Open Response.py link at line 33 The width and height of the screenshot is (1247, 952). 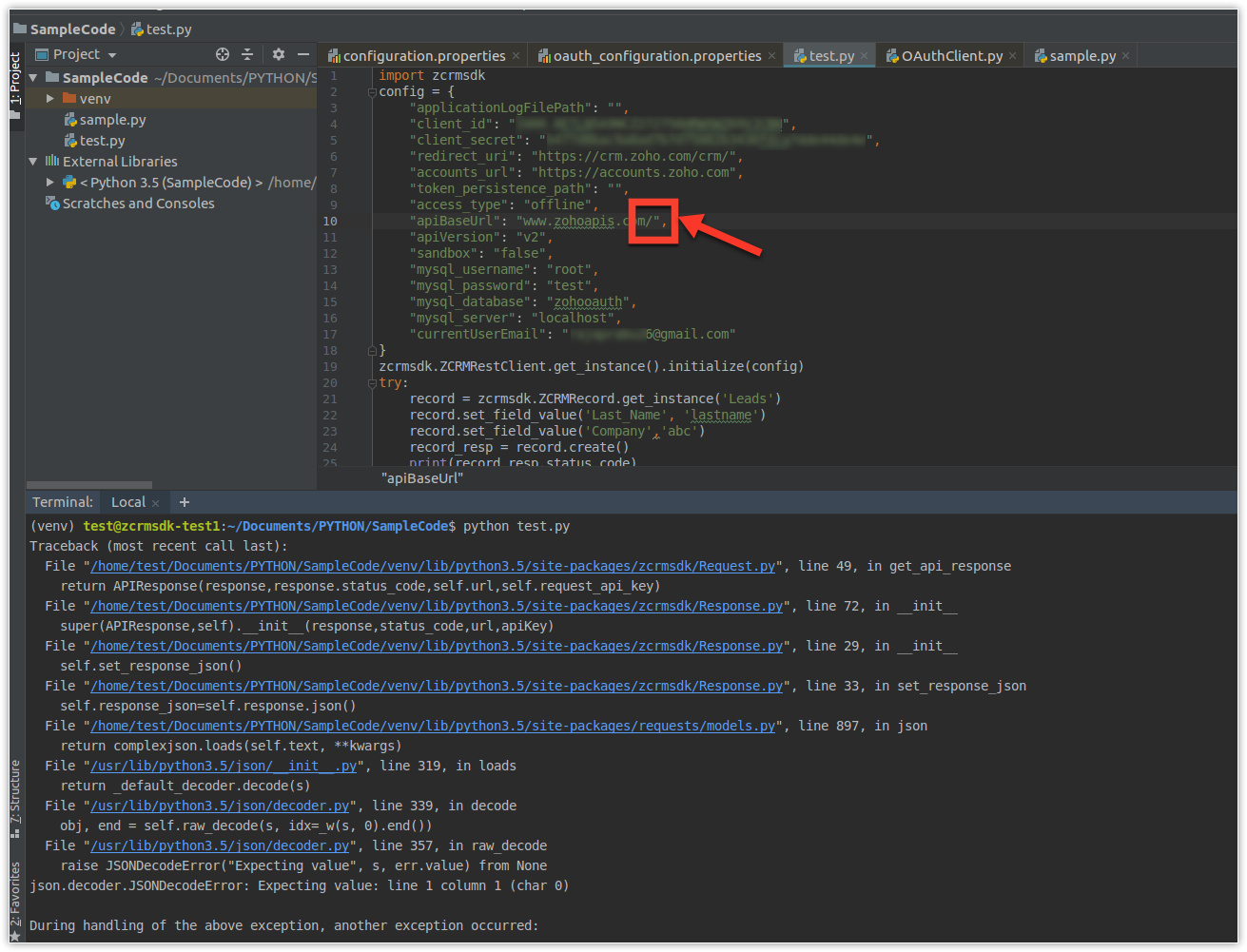(x=437, y=686)
